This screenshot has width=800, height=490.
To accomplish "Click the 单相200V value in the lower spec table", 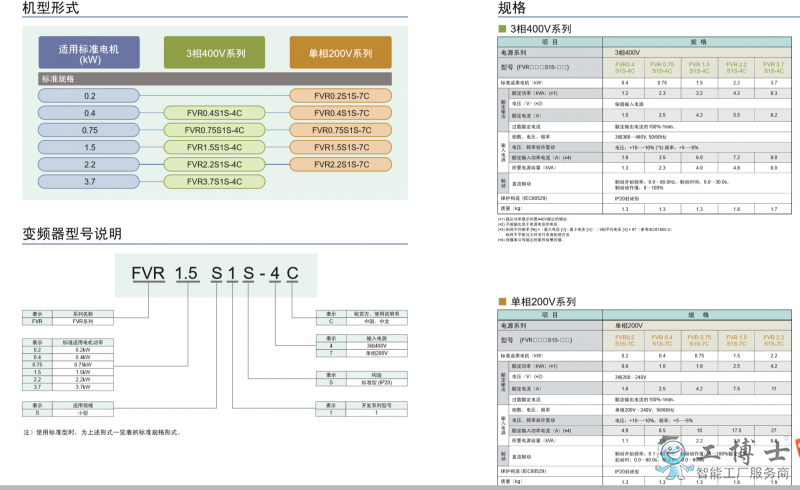I will point(629,326).
